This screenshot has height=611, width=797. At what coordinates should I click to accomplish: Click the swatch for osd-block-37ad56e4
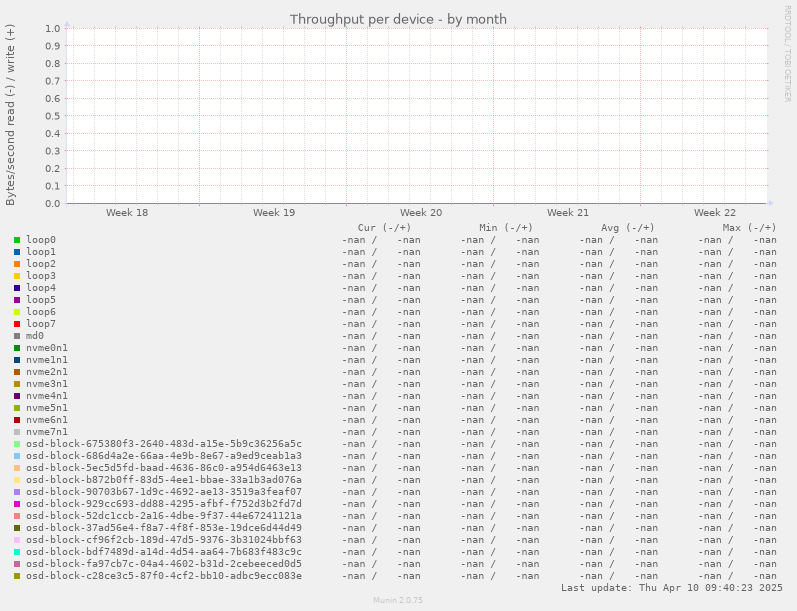[17, 528]
